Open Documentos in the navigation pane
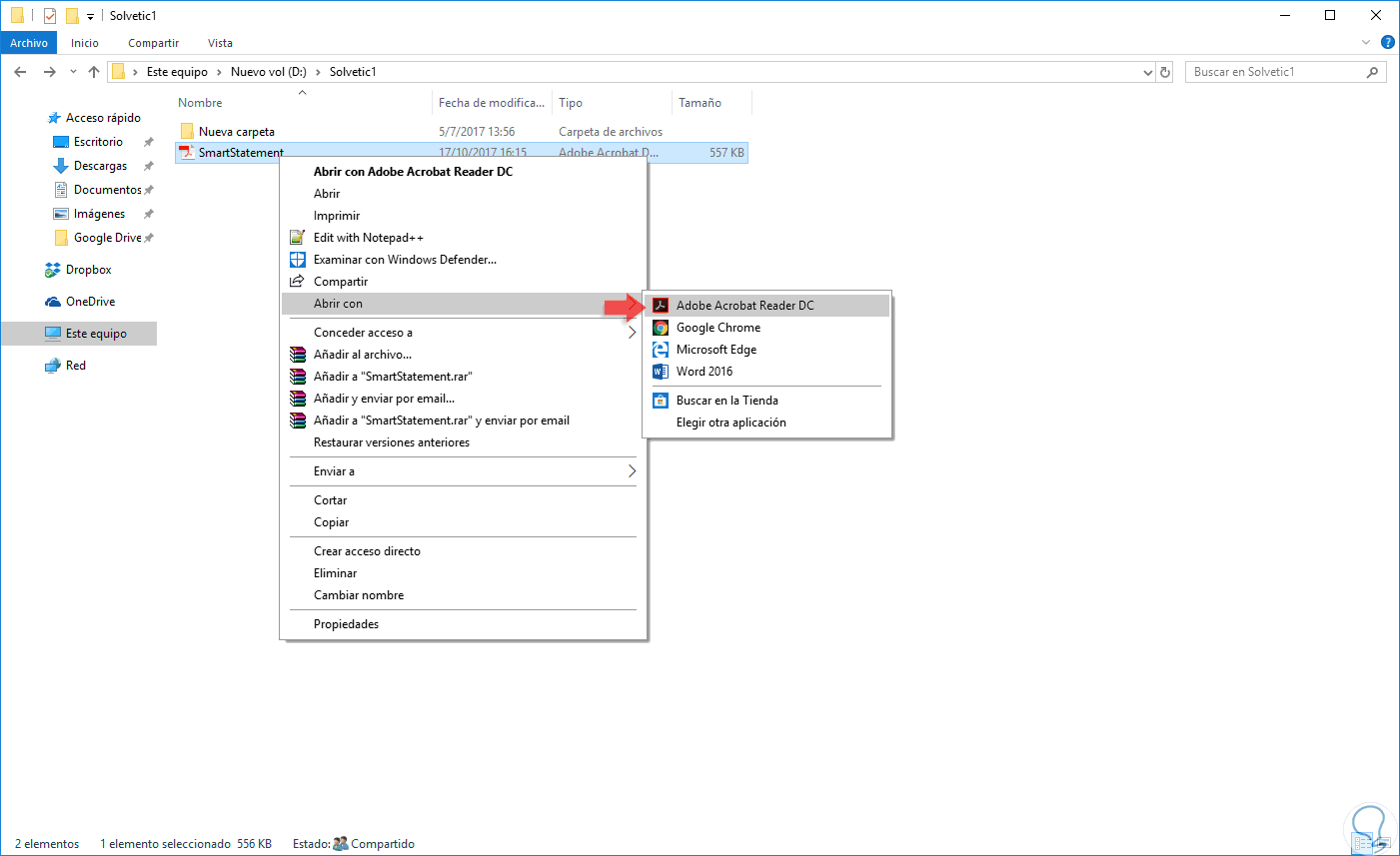1400x856 pixels. [107, 190]
